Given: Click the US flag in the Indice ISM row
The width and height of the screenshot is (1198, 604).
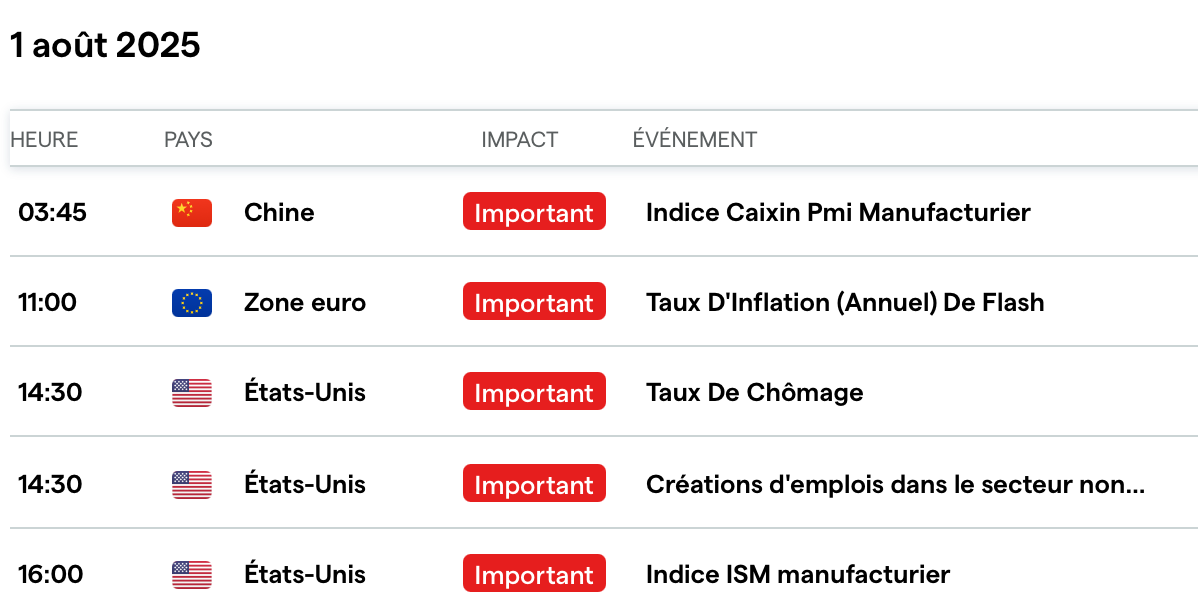Looking at the screenshot, I should [x=192, y=575].
